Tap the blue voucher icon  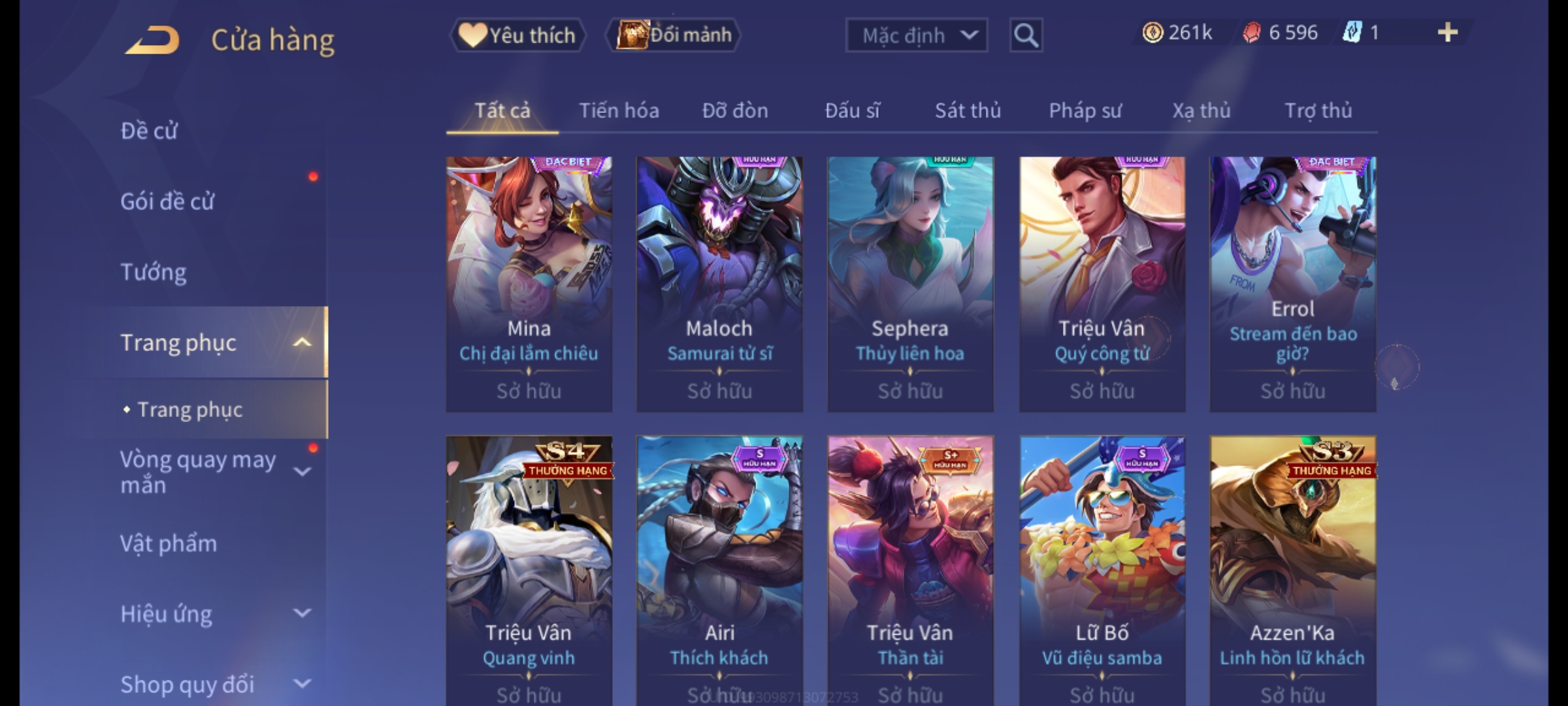point(1352,32)
